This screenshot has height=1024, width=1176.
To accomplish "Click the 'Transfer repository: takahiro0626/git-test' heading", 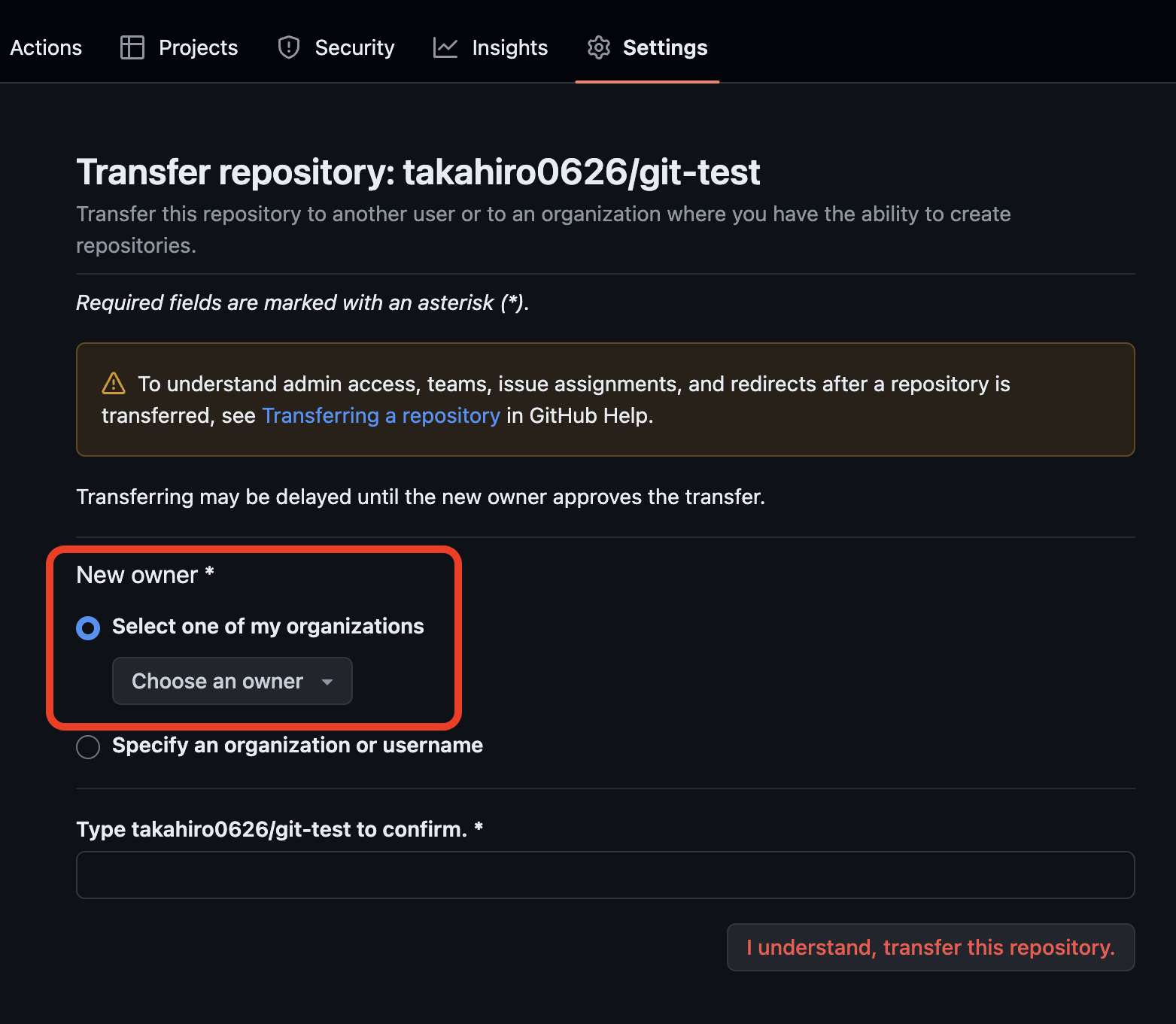I will 418,172.
